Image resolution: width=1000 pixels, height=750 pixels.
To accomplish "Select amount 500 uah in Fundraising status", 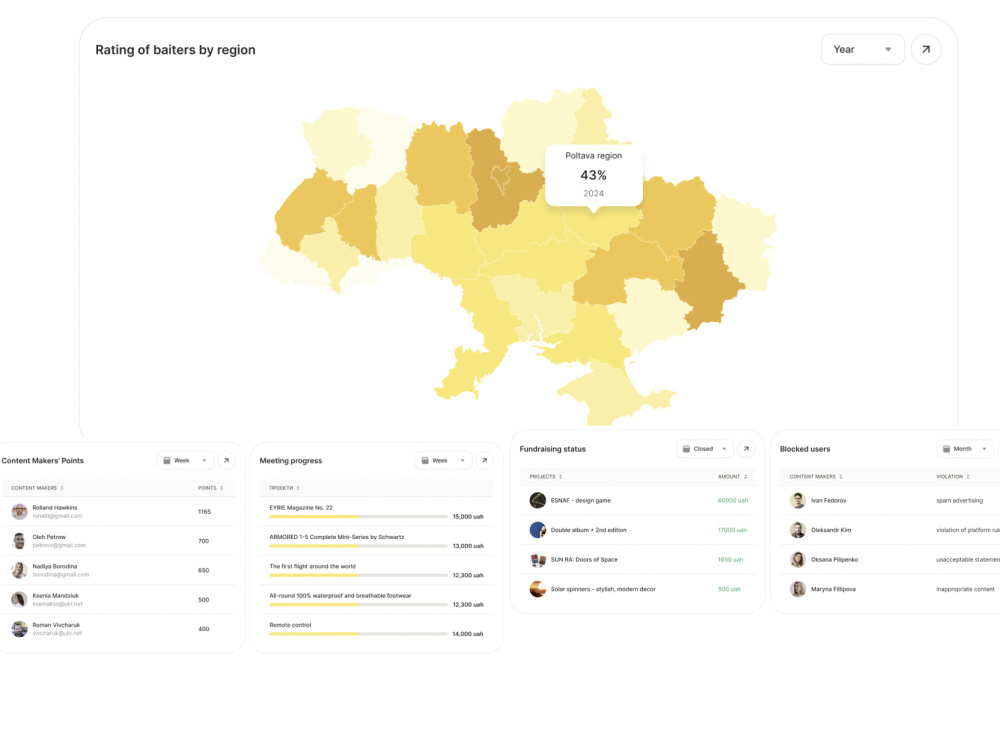I will (x=729, y=589).
